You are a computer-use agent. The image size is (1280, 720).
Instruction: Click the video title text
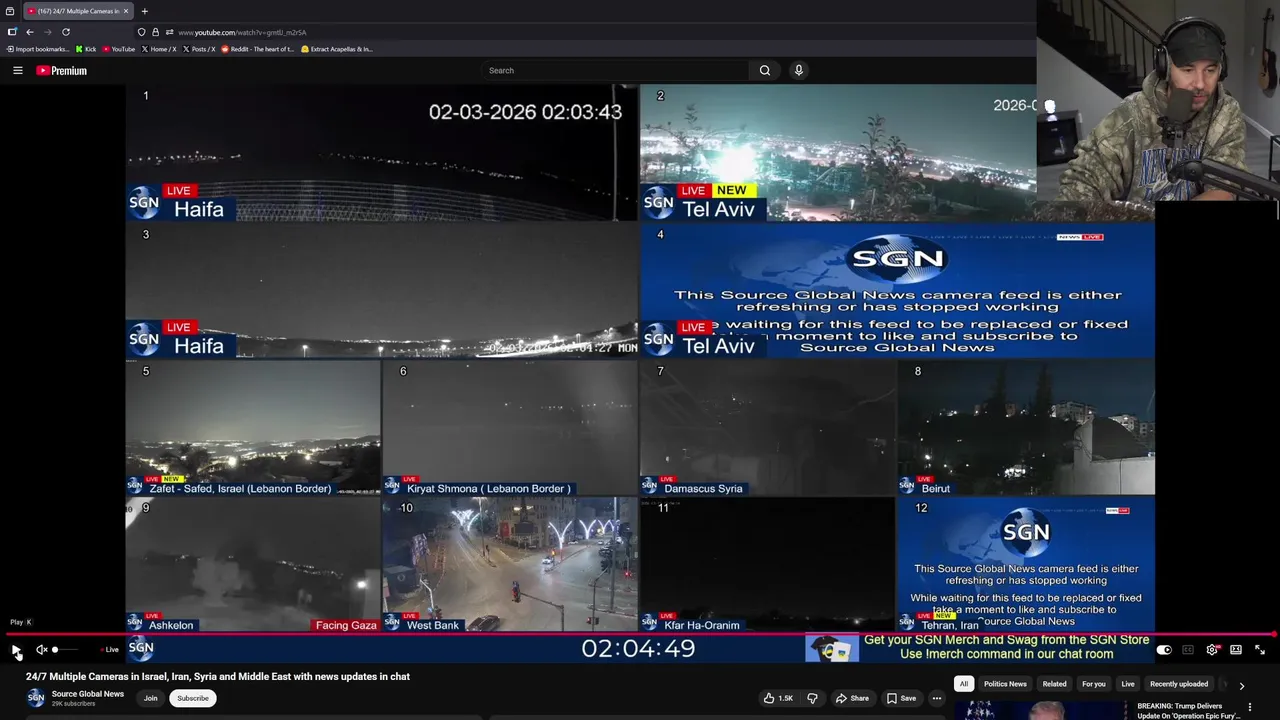point(218,677)
